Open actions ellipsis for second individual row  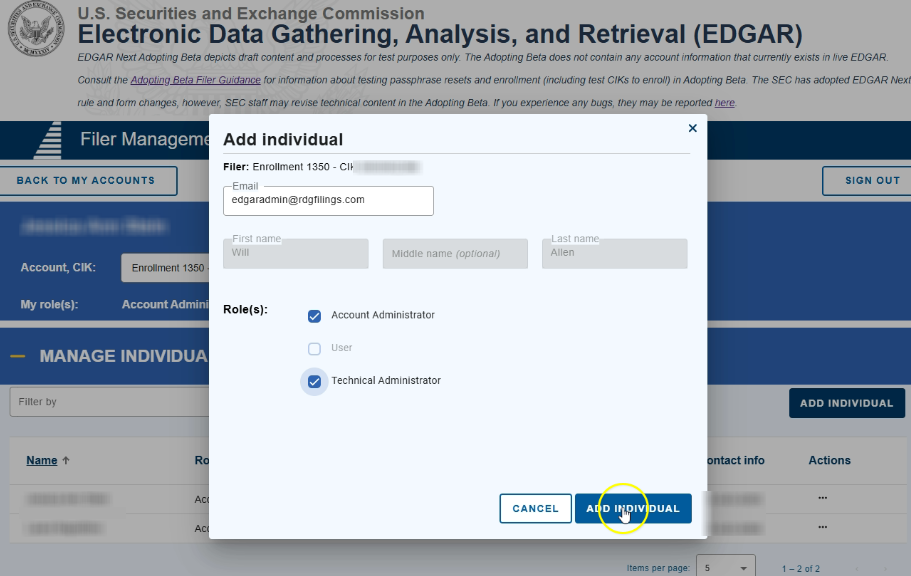823,528
